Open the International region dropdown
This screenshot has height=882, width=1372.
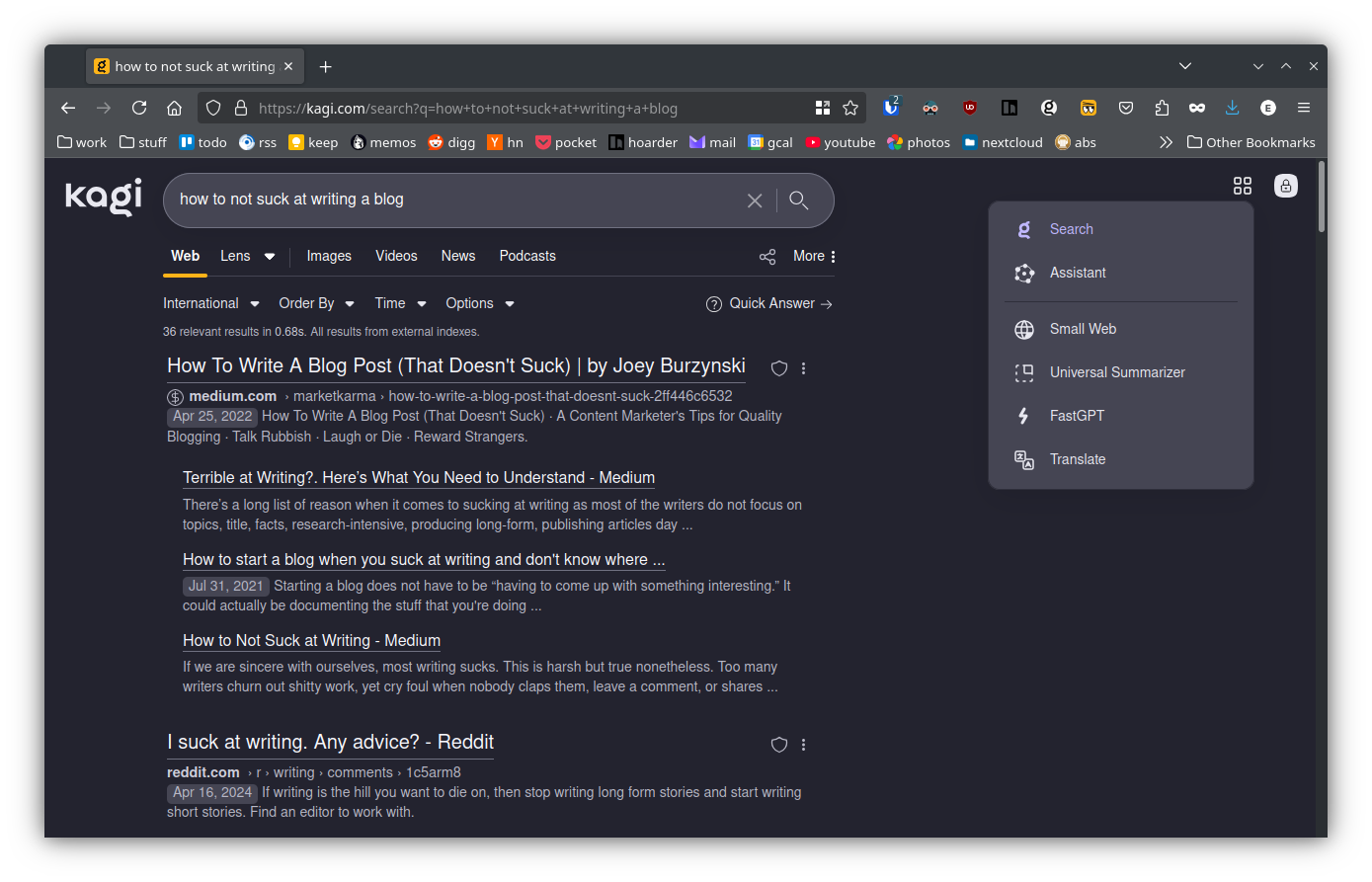pos(211,303)
